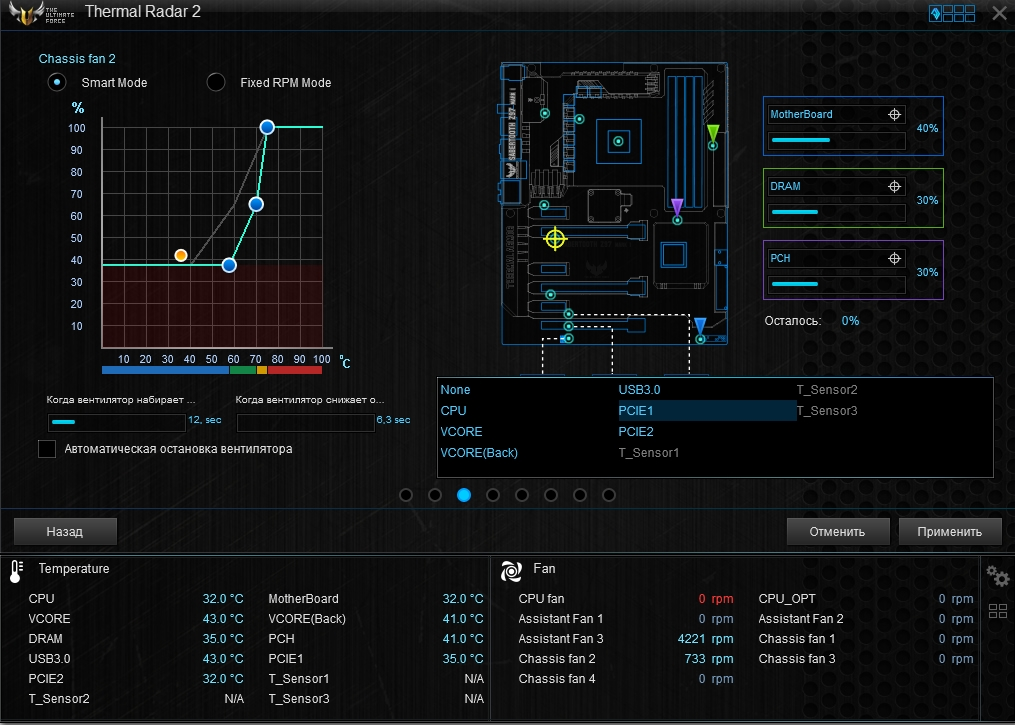
Task: Open the settings gear icon
Action: pos(998,575)
